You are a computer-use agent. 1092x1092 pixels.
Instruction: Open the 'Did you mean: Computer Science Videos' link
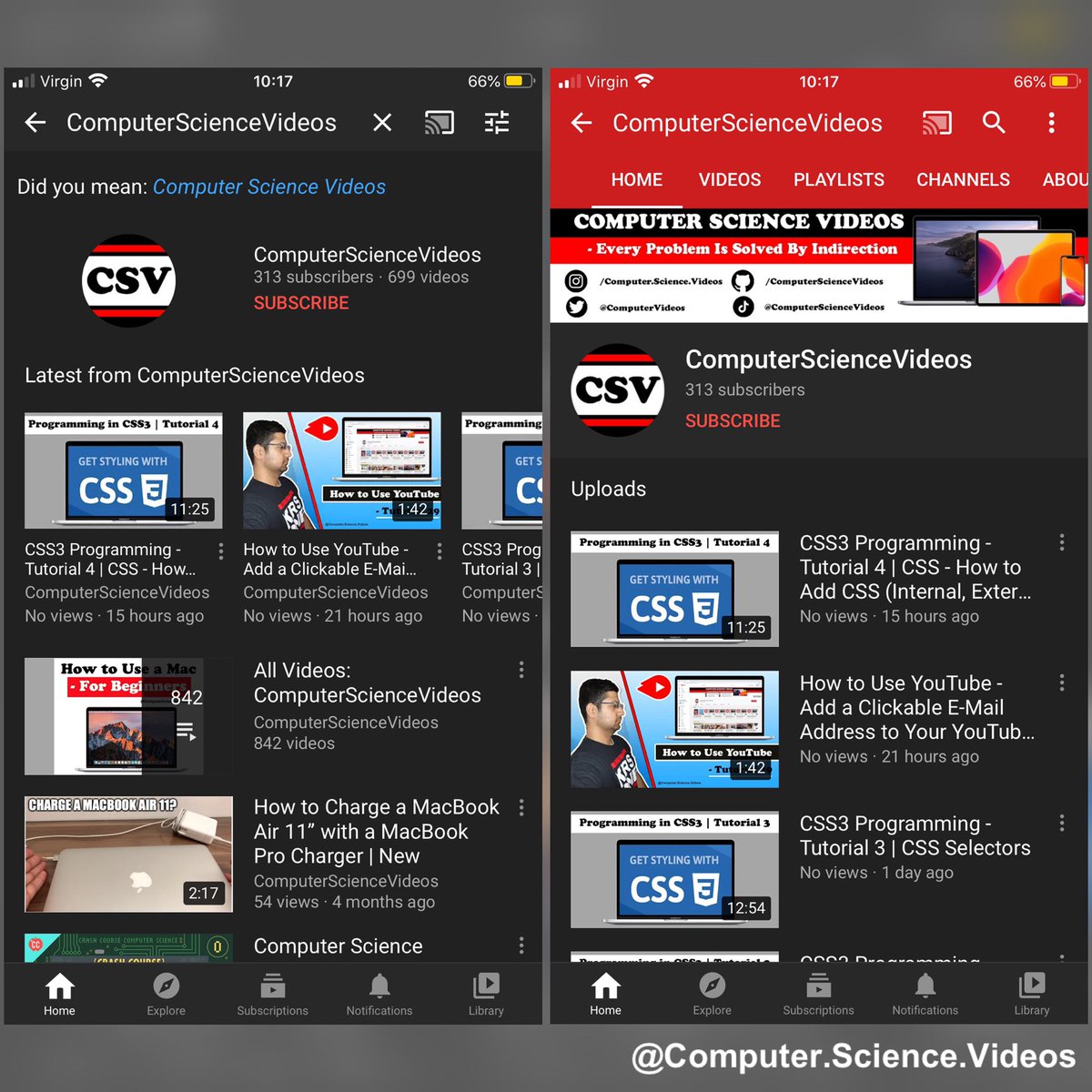pyautogui.click(x=269, y=187)
